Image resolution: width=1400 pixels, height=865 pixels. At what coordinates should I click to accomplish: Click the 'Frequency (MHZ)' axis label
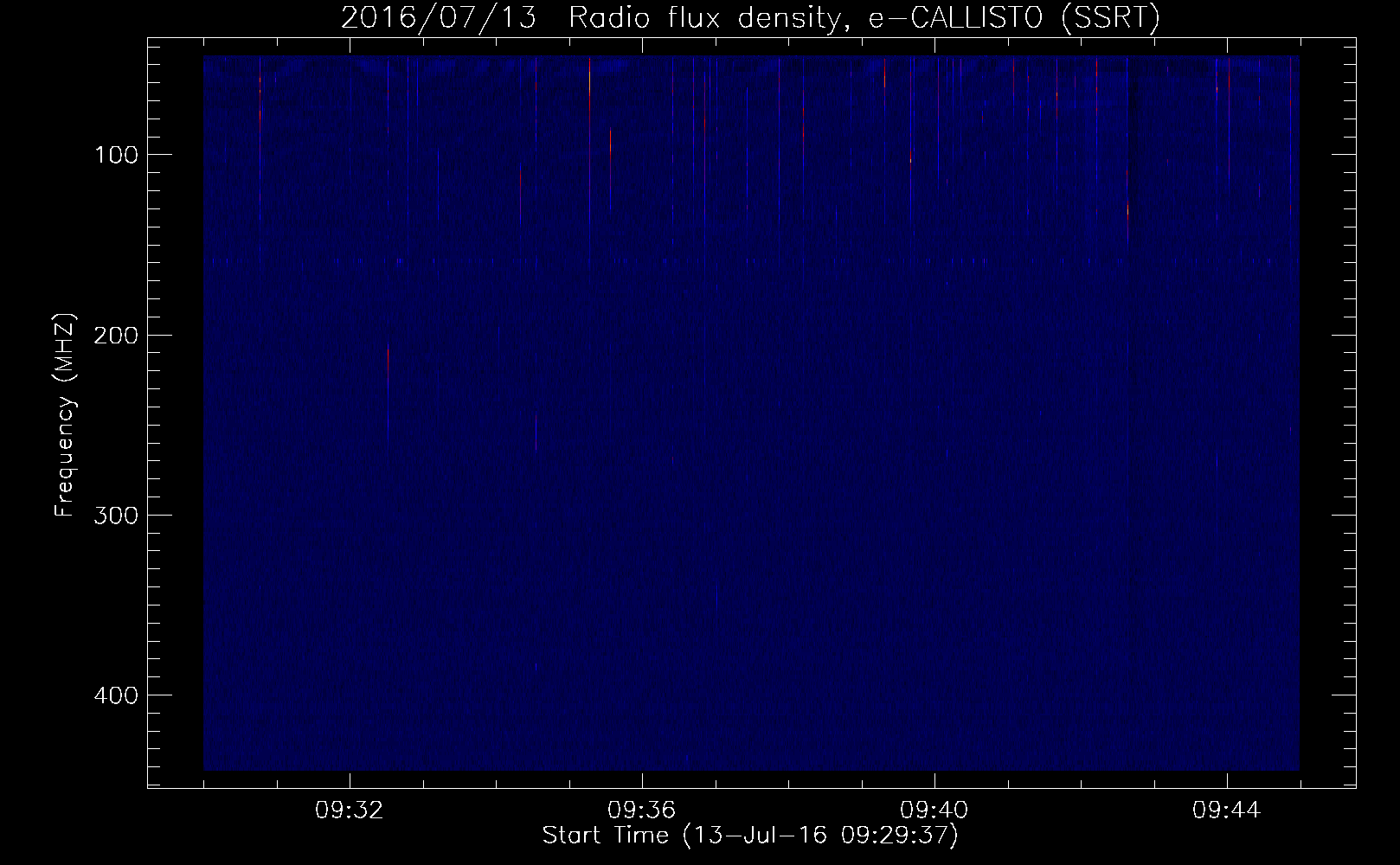point(65,414)
